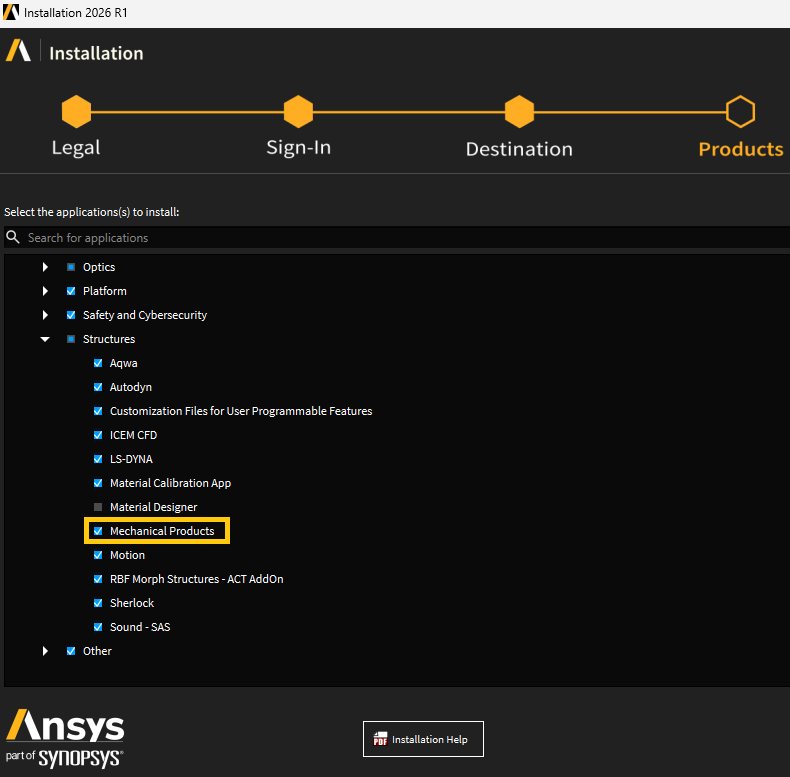Expand Safety and Cybersecurity node
Viewport: 790px width, 777px height.
pyautogui.click(x=45, y=315)
